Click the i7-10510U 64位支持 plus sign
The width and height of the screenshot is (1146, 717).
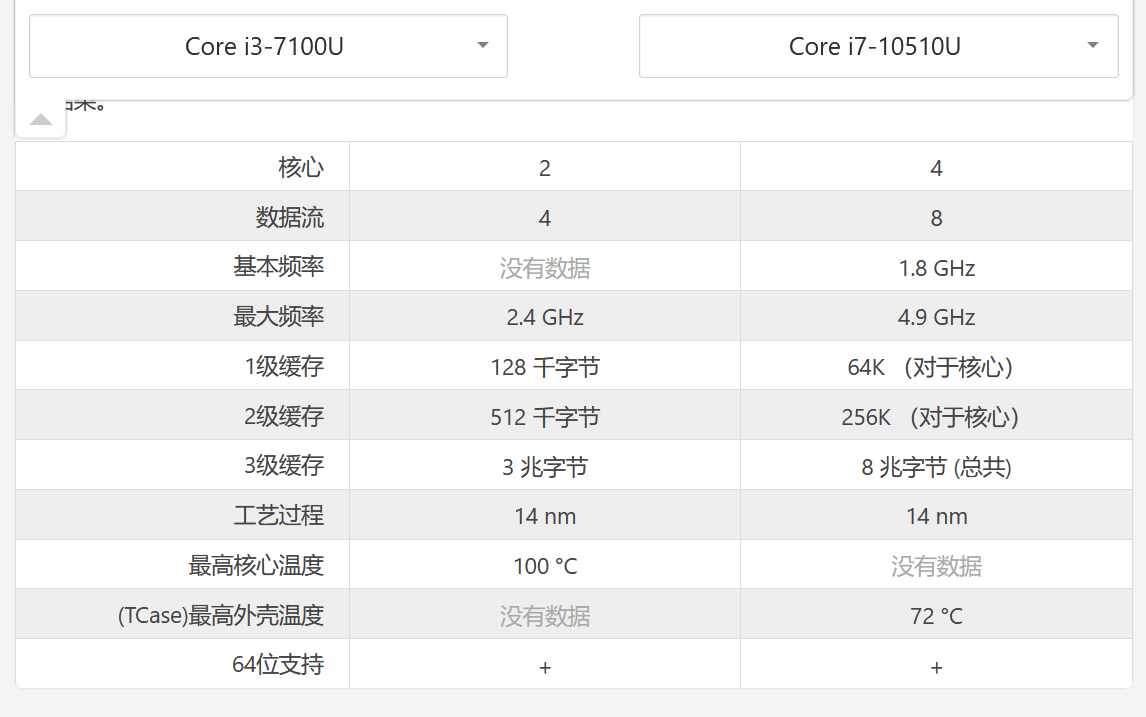click(936, 667)
